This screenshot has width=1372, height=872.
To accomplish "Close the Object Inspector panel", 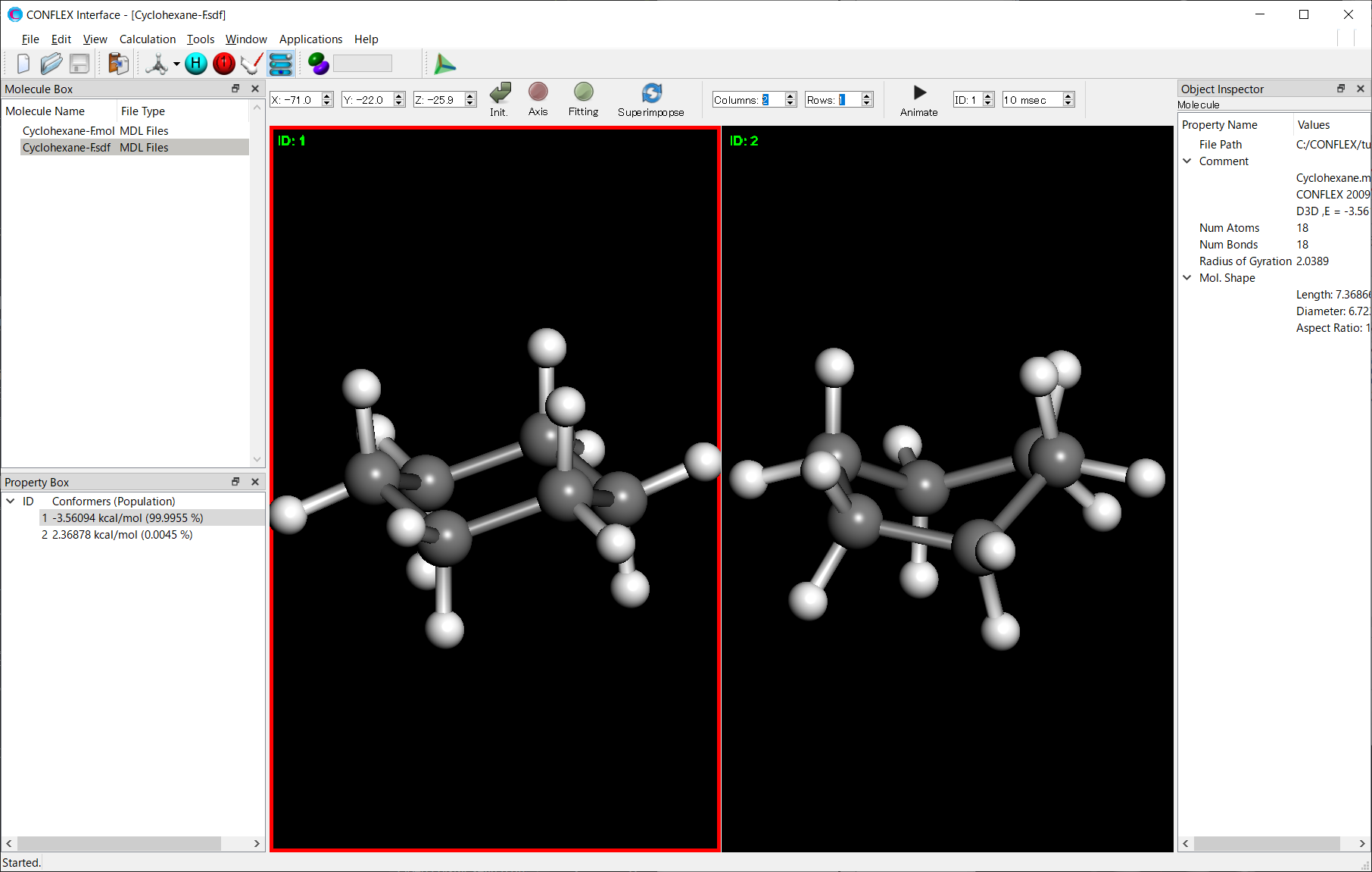I will click(1361, 89).
